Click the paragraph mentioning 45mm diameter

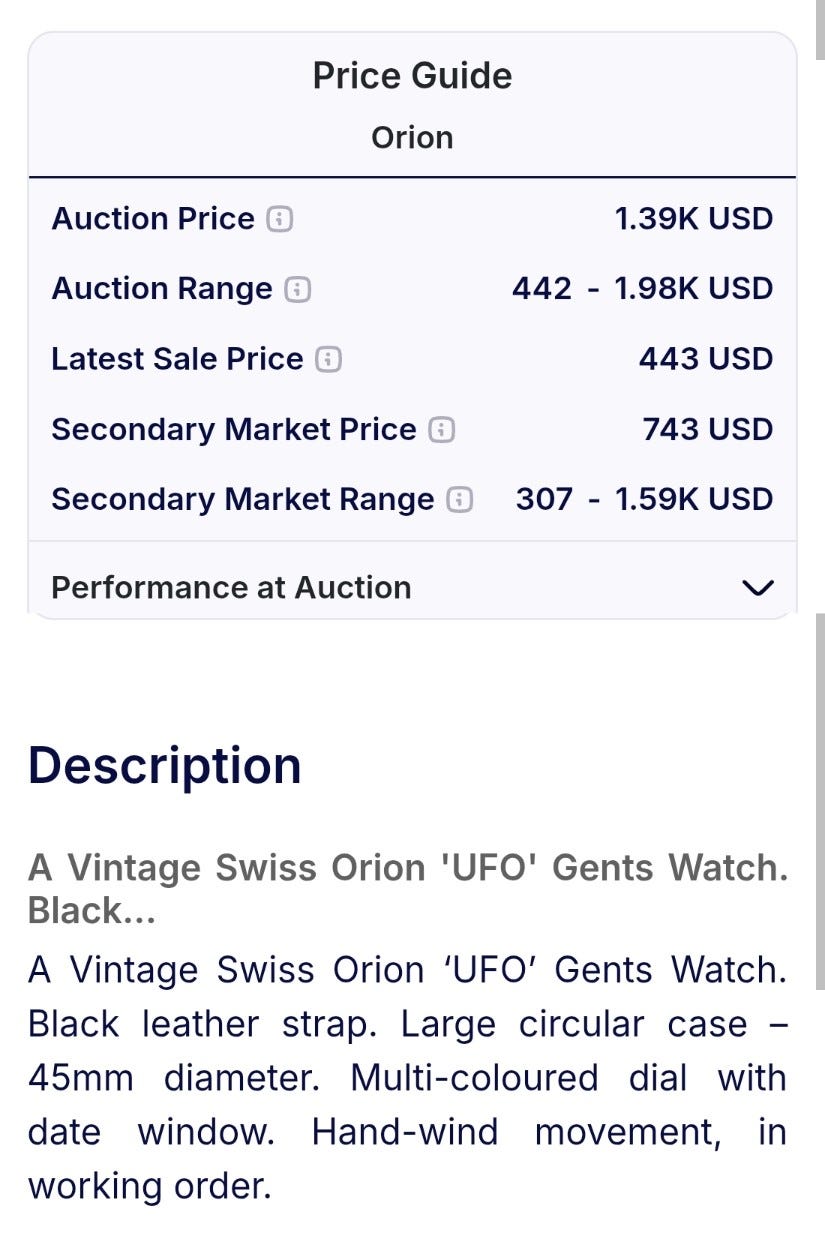(407, 1078)
